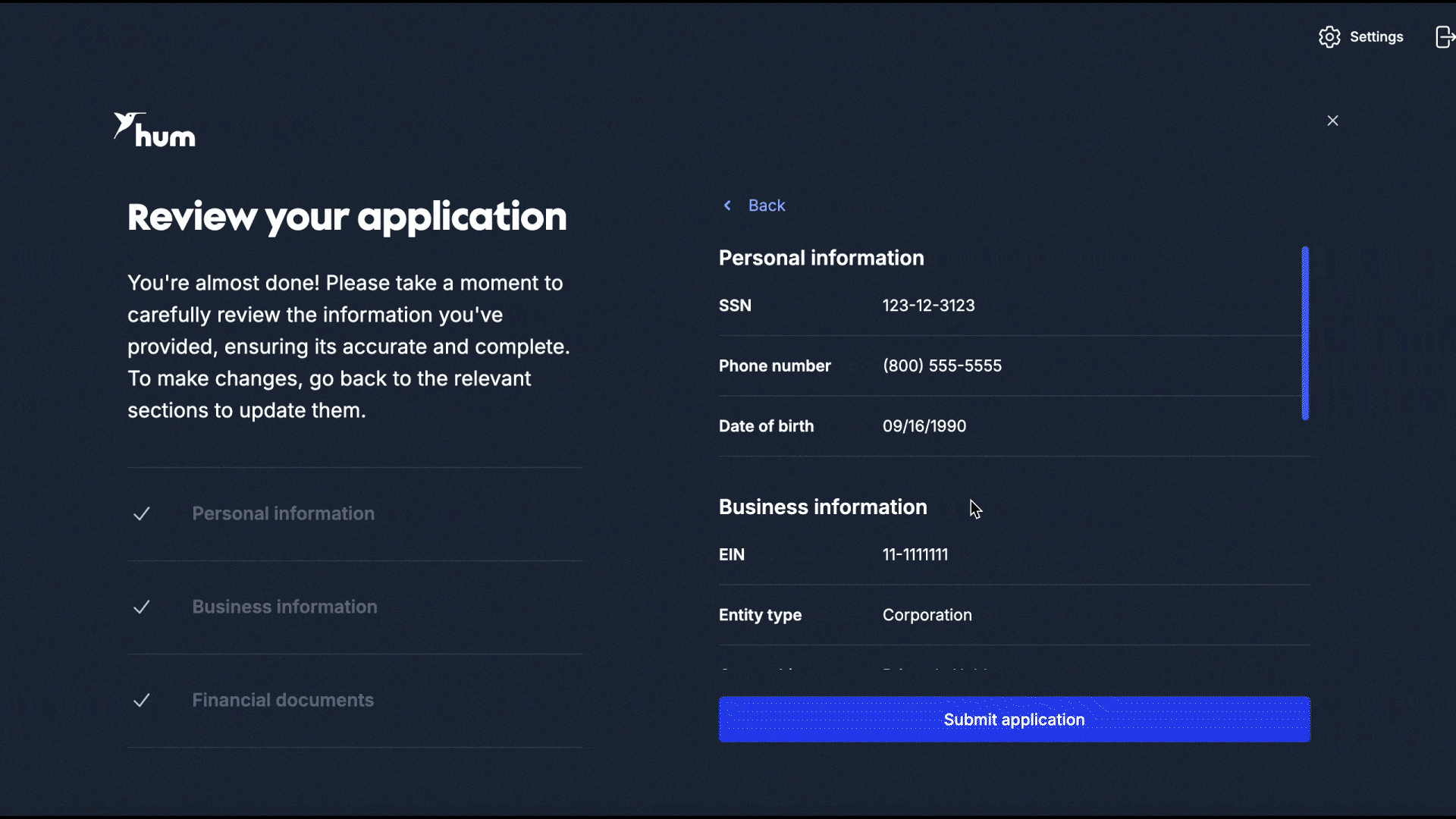The height and width of the screenshot is (819, 1456).
Task: Close the application review dialog
Action: tap(1332, 121)
